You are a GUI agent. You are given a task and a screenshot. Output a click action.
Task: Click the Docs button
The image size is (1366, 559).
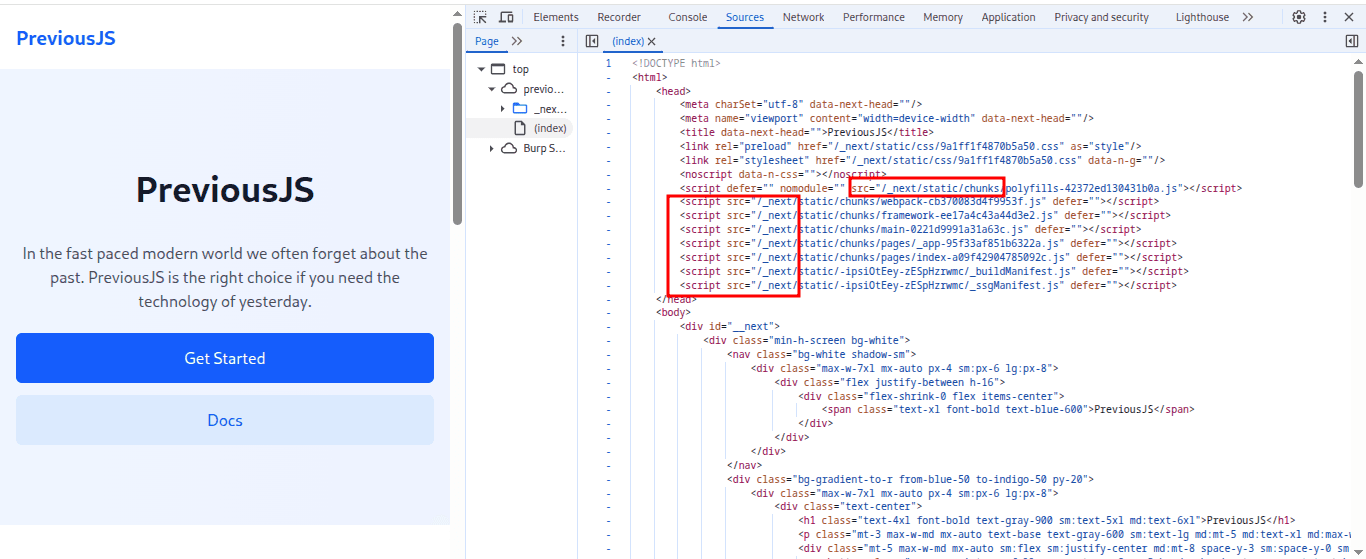click(225, 420)
